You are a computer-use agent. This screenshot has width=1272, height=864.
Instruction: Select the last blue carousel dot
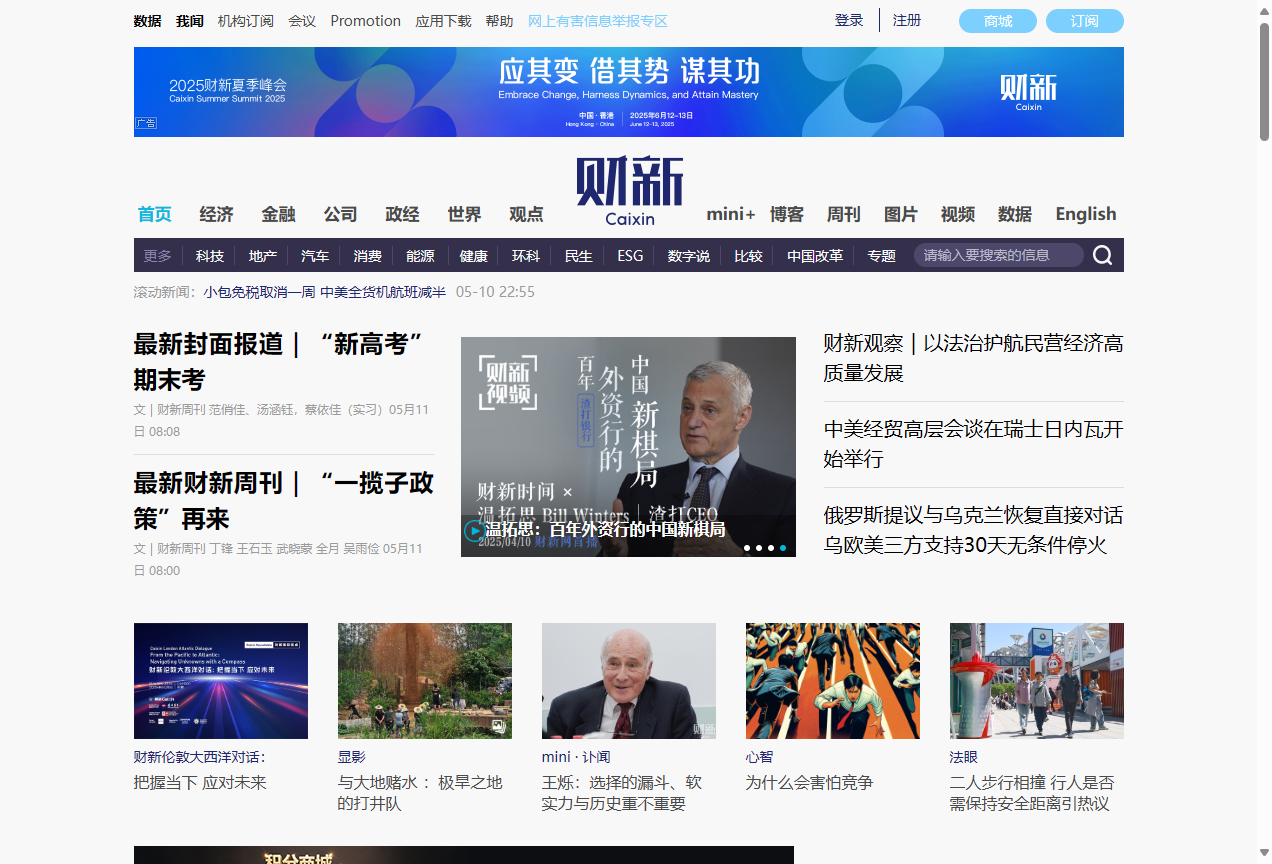783,548
